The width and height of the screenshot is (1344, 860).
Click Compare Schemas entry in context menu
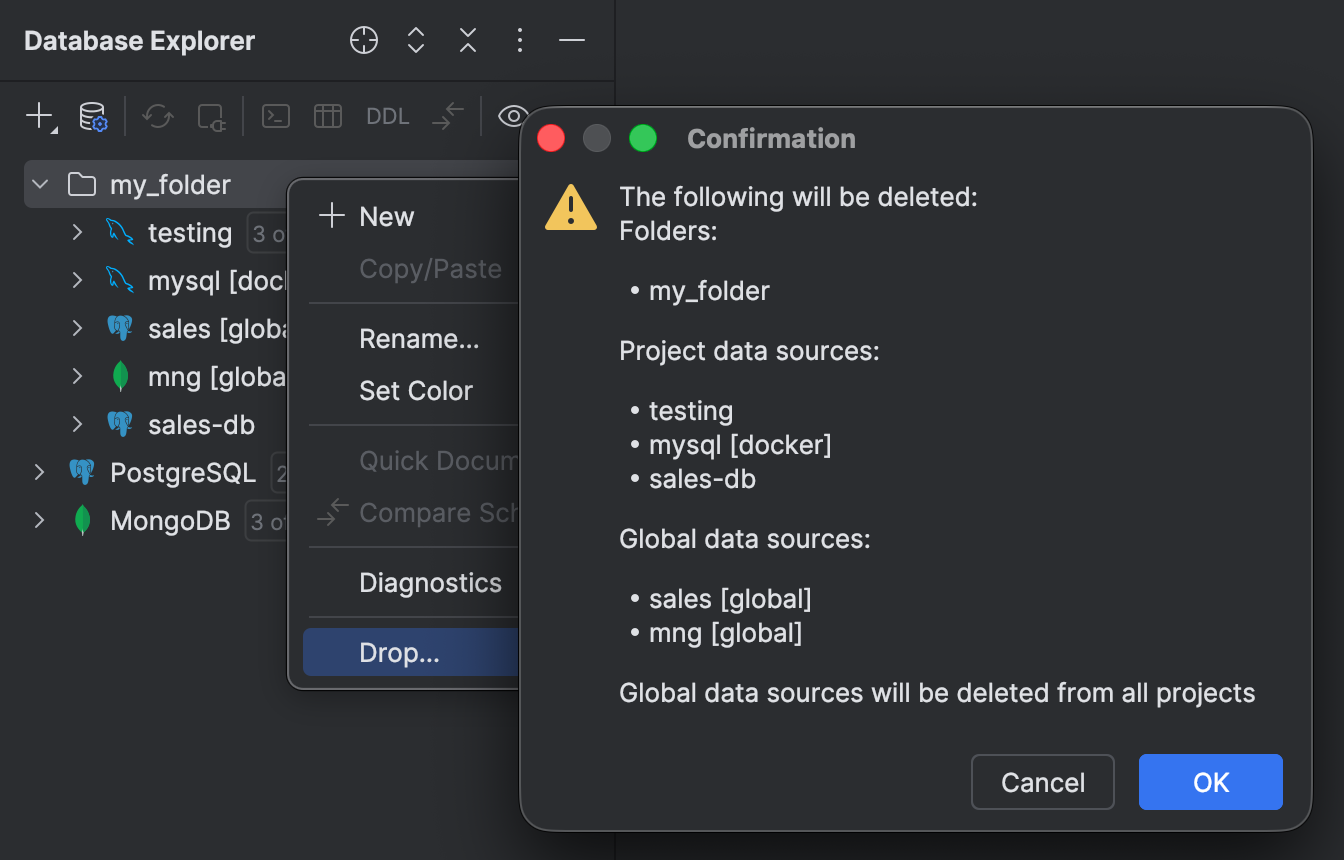[411, 513]
